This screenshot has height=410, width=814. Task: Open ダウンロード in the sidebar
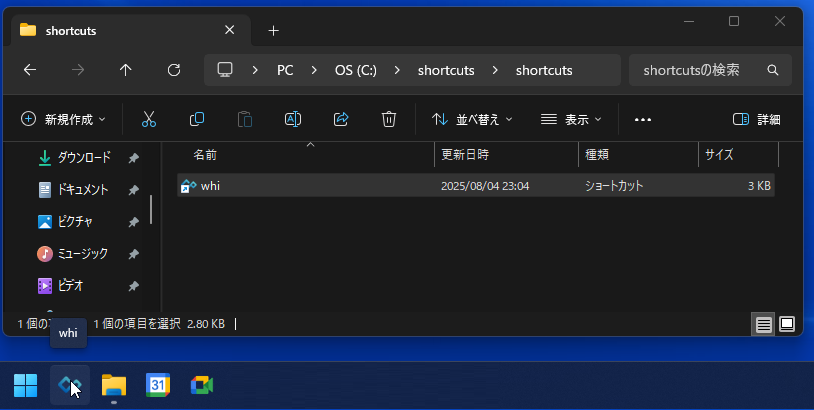(x=75, y=158)
